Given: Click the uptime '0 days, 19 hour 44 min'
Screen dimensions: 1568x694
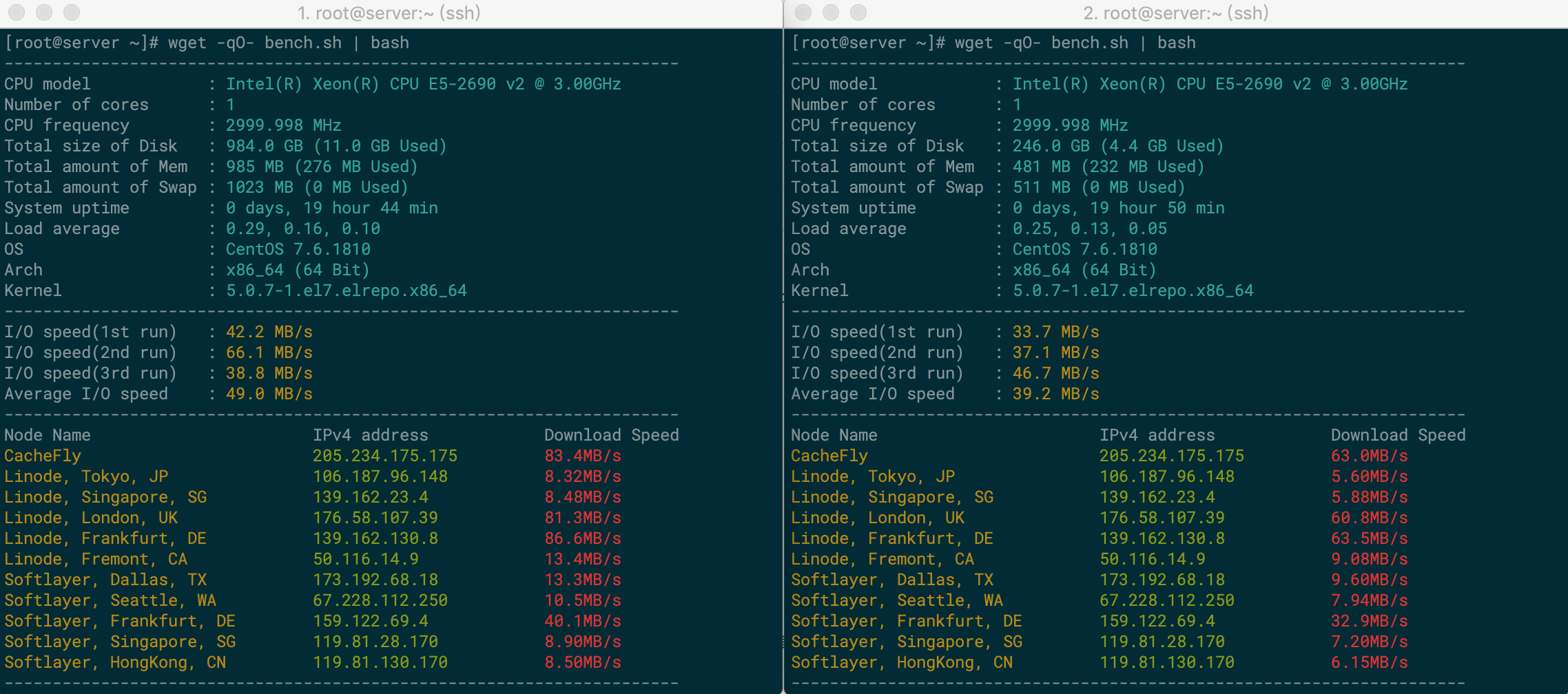Looking at the screenshot, I should 332,208.
